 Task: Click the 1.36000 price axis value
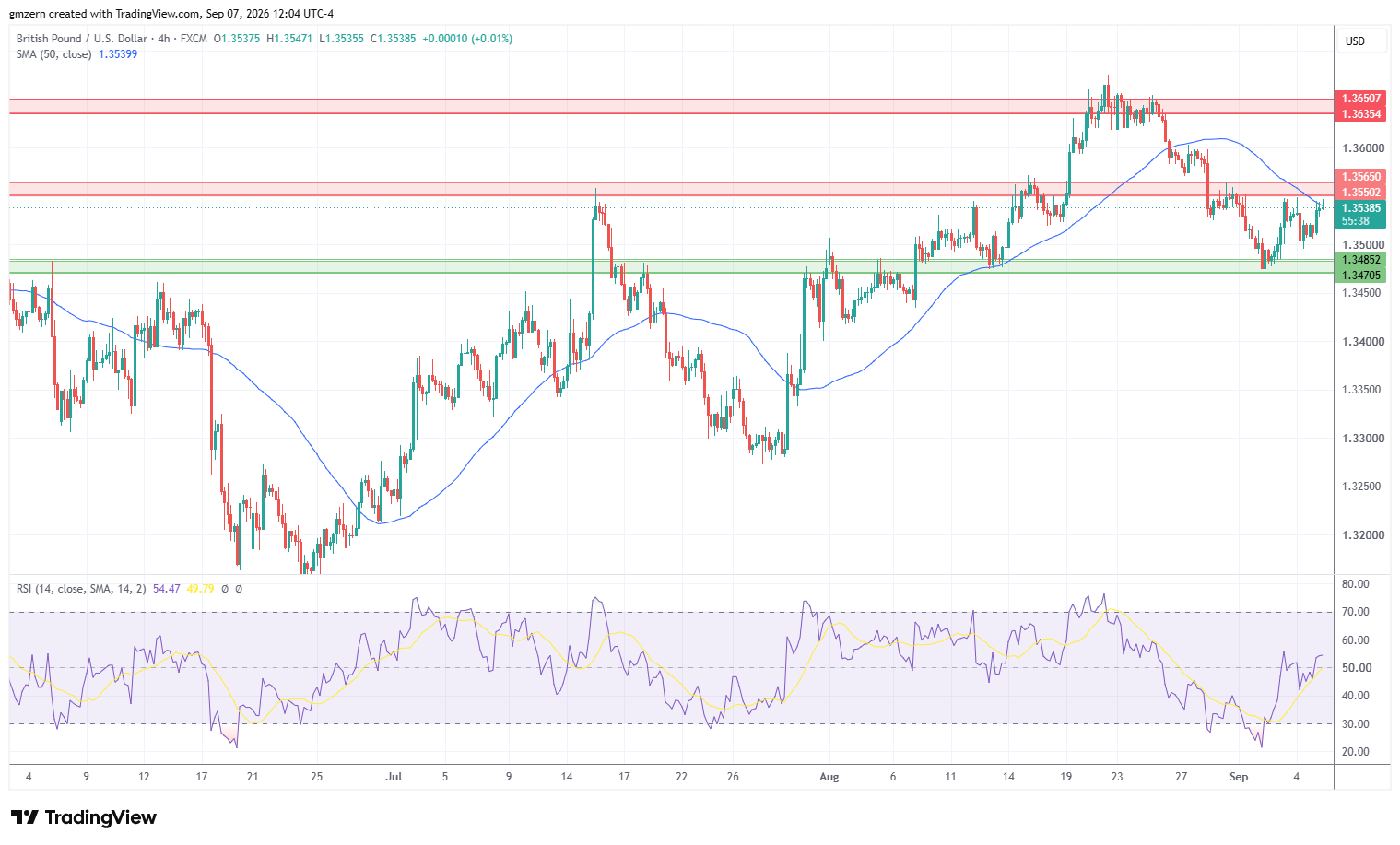click(1363, 148)
